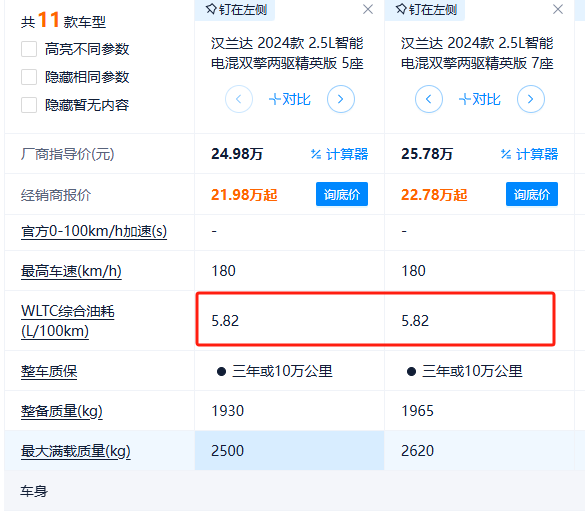
Task: Click 询底价 for 21.98万起 price
Action: (x=342, y=194)
